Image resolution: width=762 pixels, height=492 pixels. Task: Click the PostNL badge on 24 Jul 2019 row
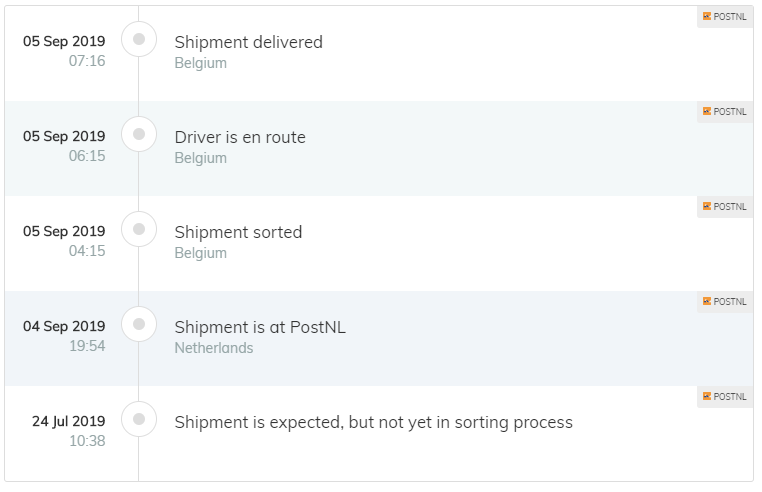tap(725, 397)
